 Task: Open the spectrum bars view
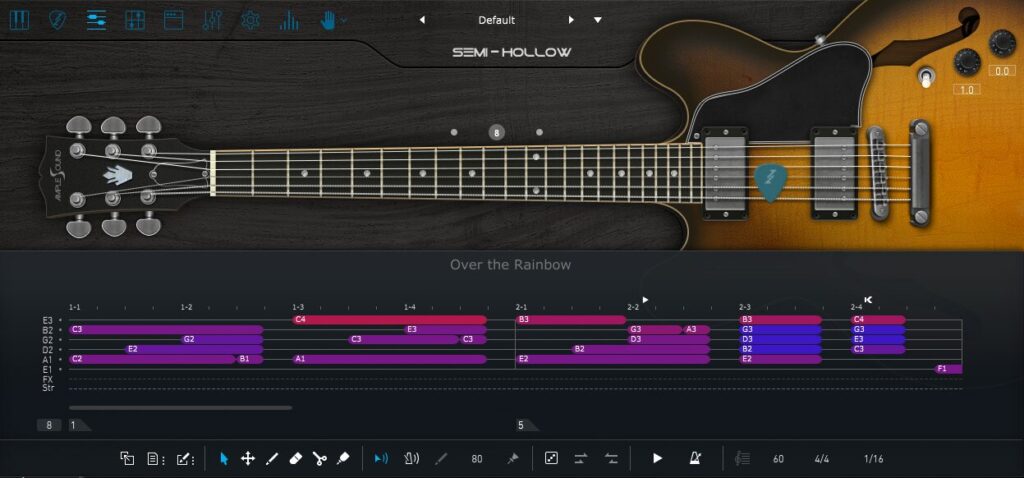click(288, 20)
